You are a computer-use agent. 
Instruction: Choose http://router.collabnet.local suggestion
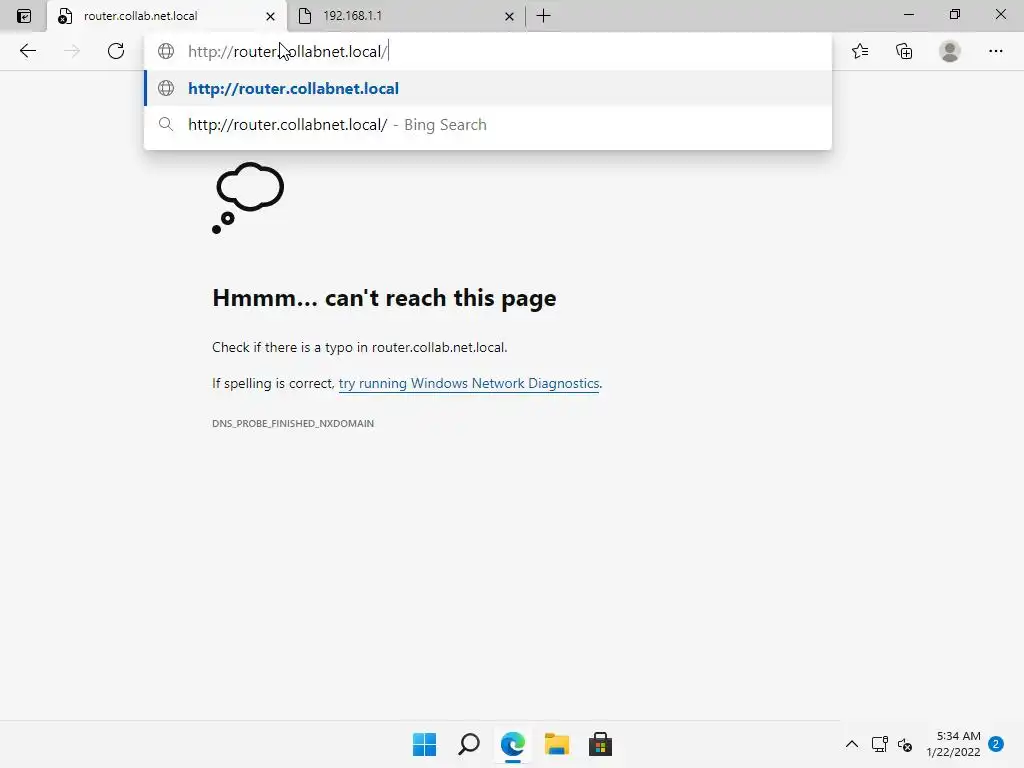pos(487,88)
